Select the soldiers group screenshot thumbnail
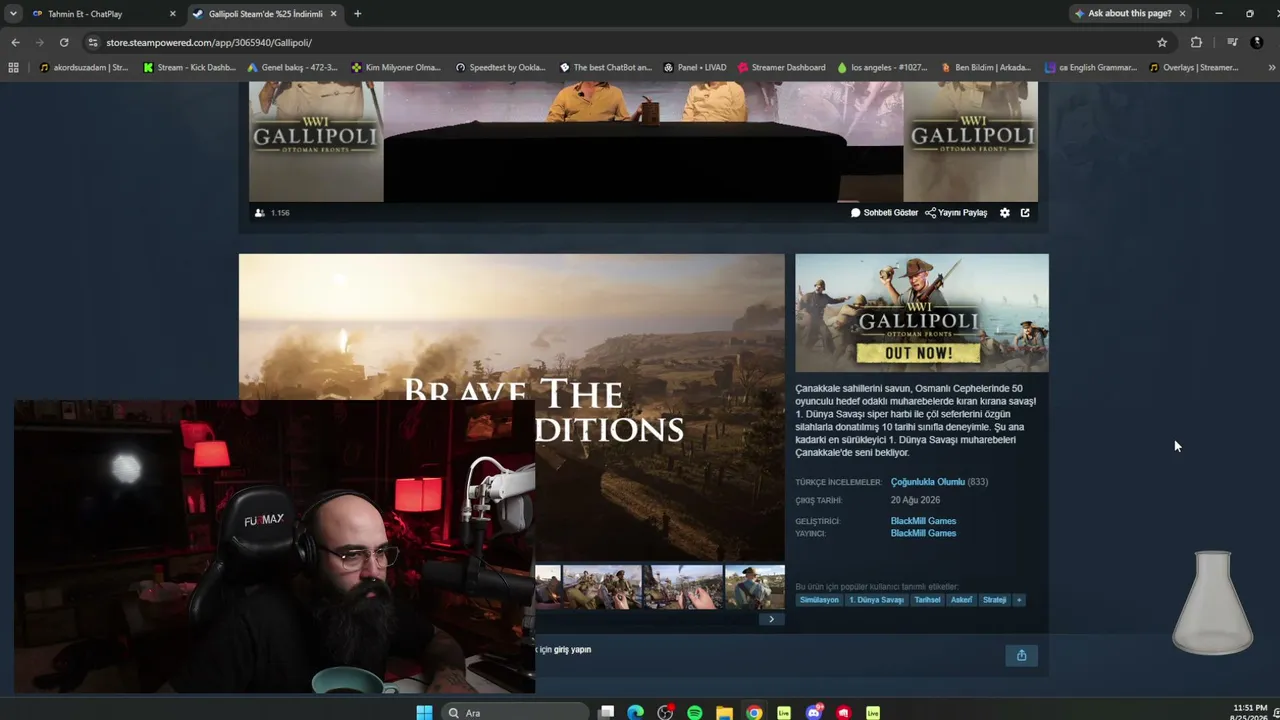This screenshot has width=1280, height=720. tap(602, 587)
